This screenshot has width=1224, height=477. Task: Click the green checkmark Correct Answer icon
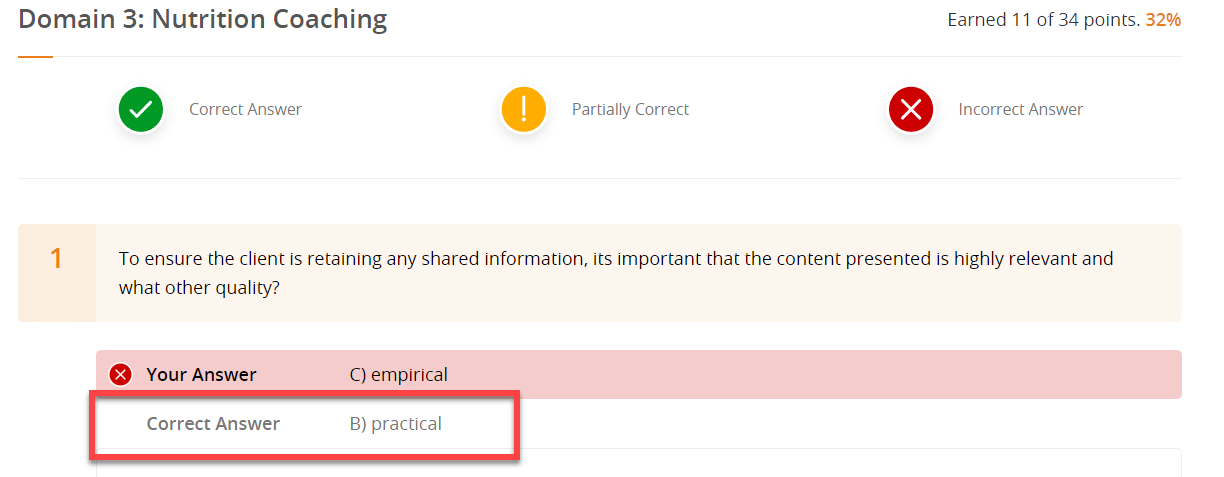pos(141,110)
